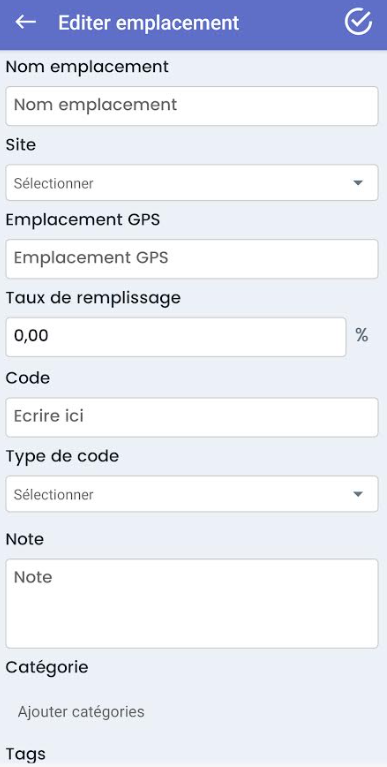387x767 pixels.
Task: Click the Type de code dropdown arrow
Action: (x=358, y=494)
